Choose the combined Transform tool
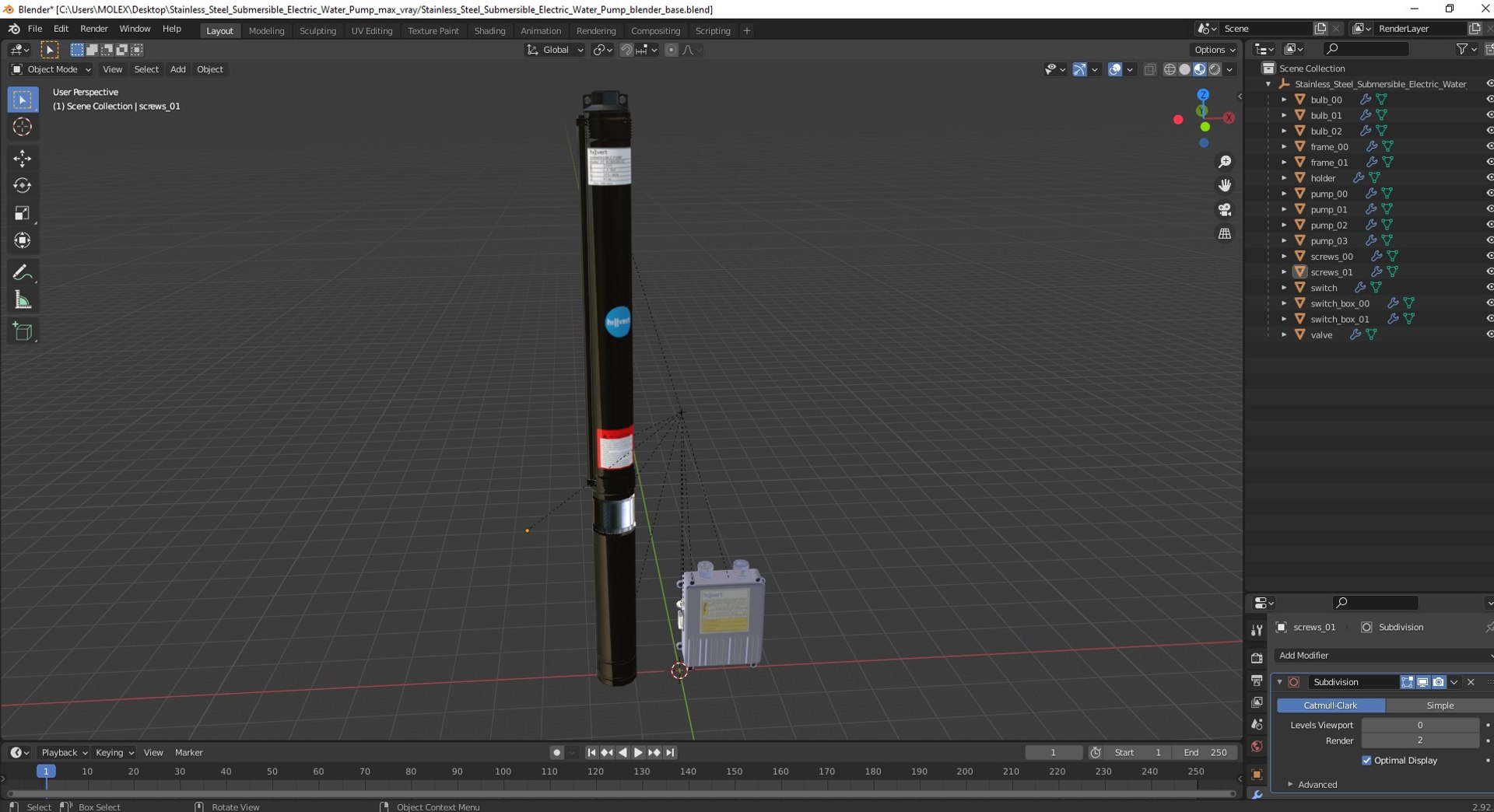1494x812 pixels. (x=22, y=240)
